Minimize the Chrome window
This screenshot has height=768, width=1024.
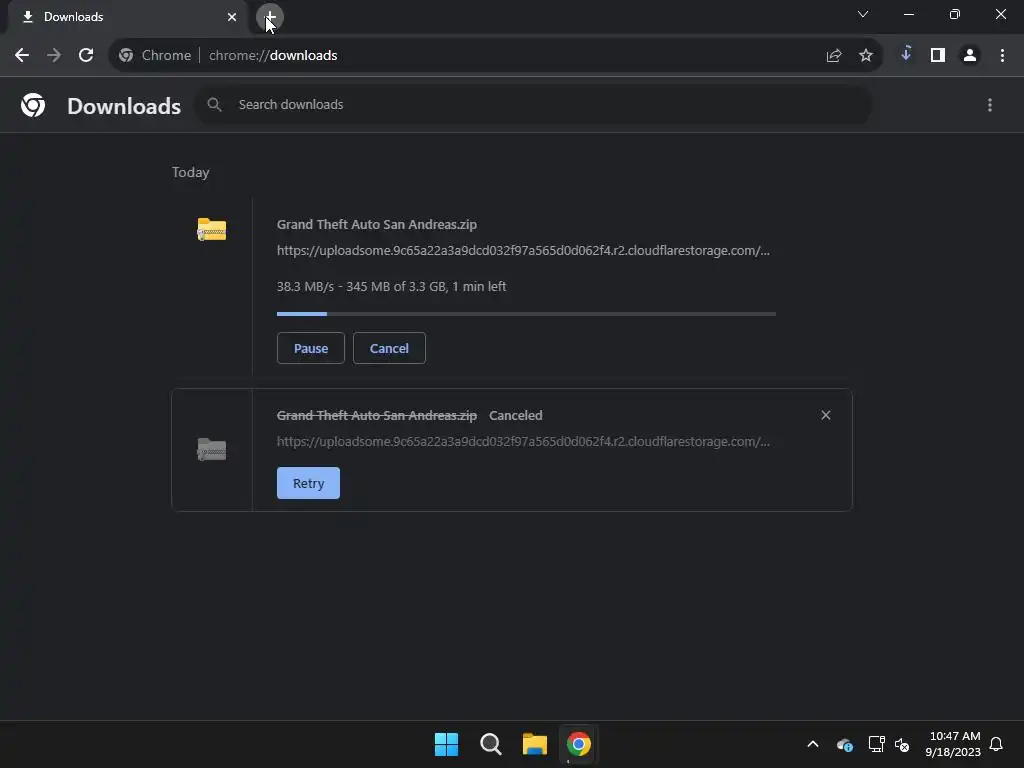[908, 14]
